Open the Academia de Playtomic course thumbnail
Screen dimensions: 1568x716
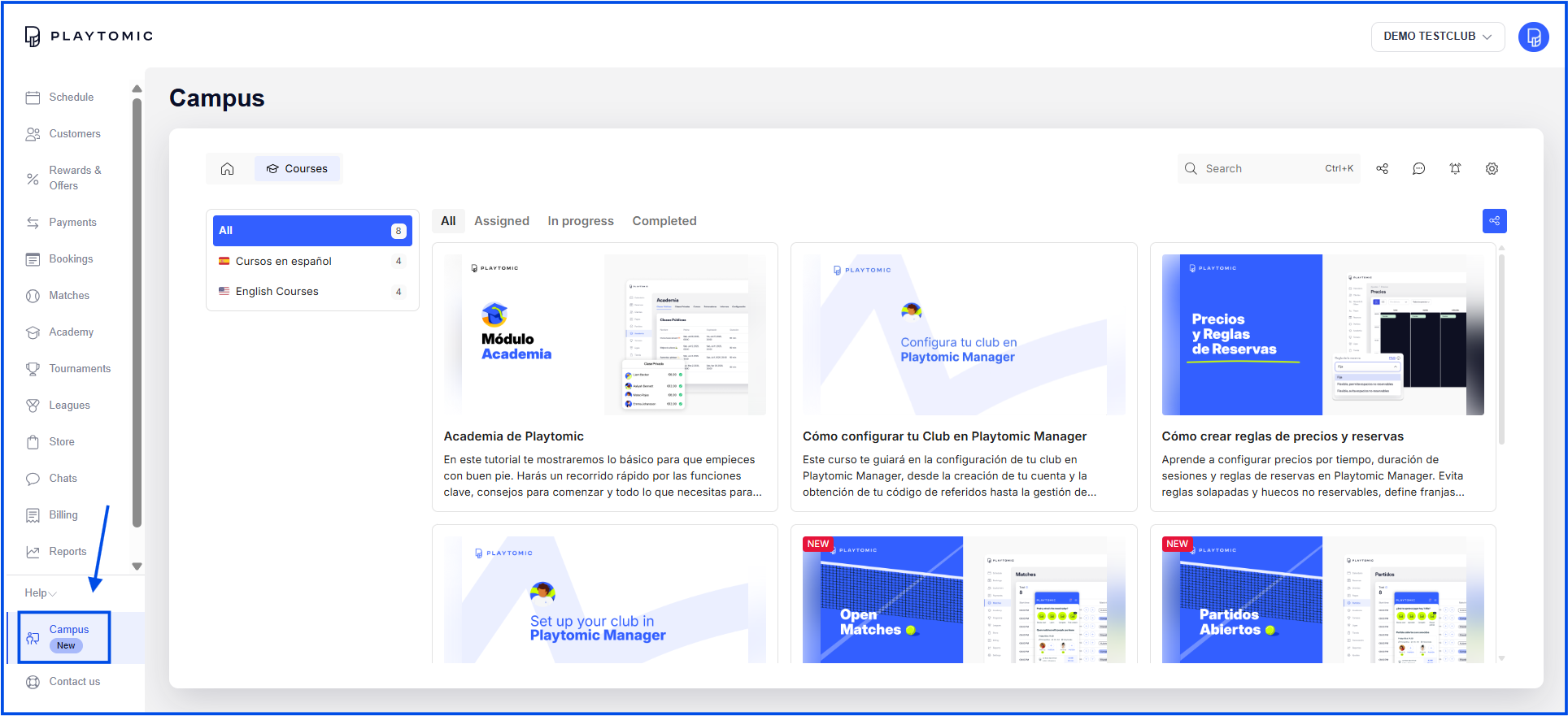604,335
